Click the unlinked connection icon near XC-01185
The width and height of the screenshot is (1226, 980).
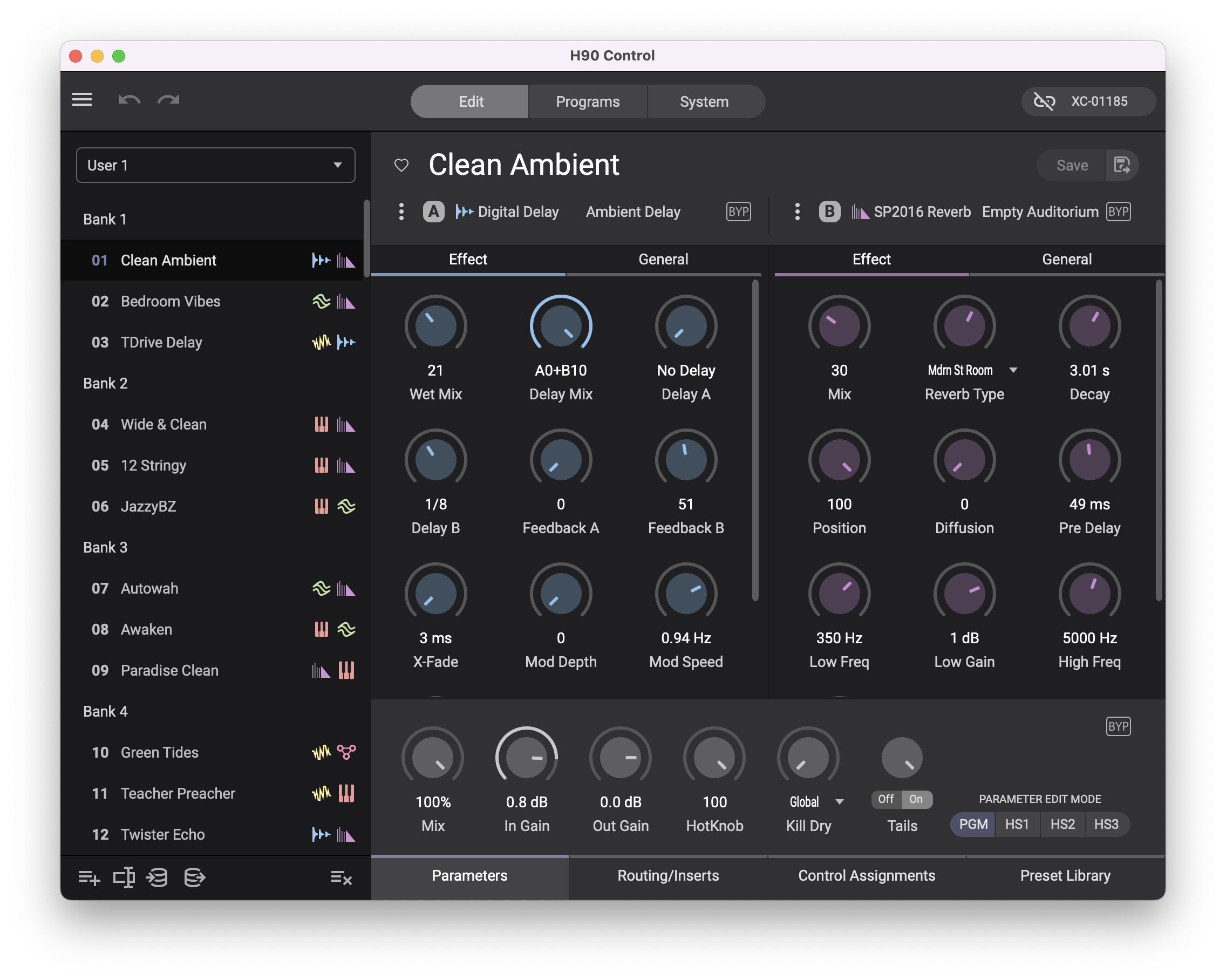(x=1044, y=102)
